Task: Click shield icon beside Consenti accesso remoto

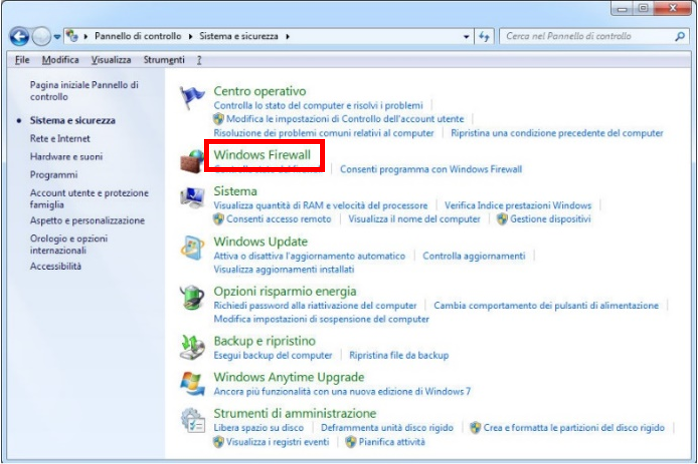Action: (x=218, y=219)
